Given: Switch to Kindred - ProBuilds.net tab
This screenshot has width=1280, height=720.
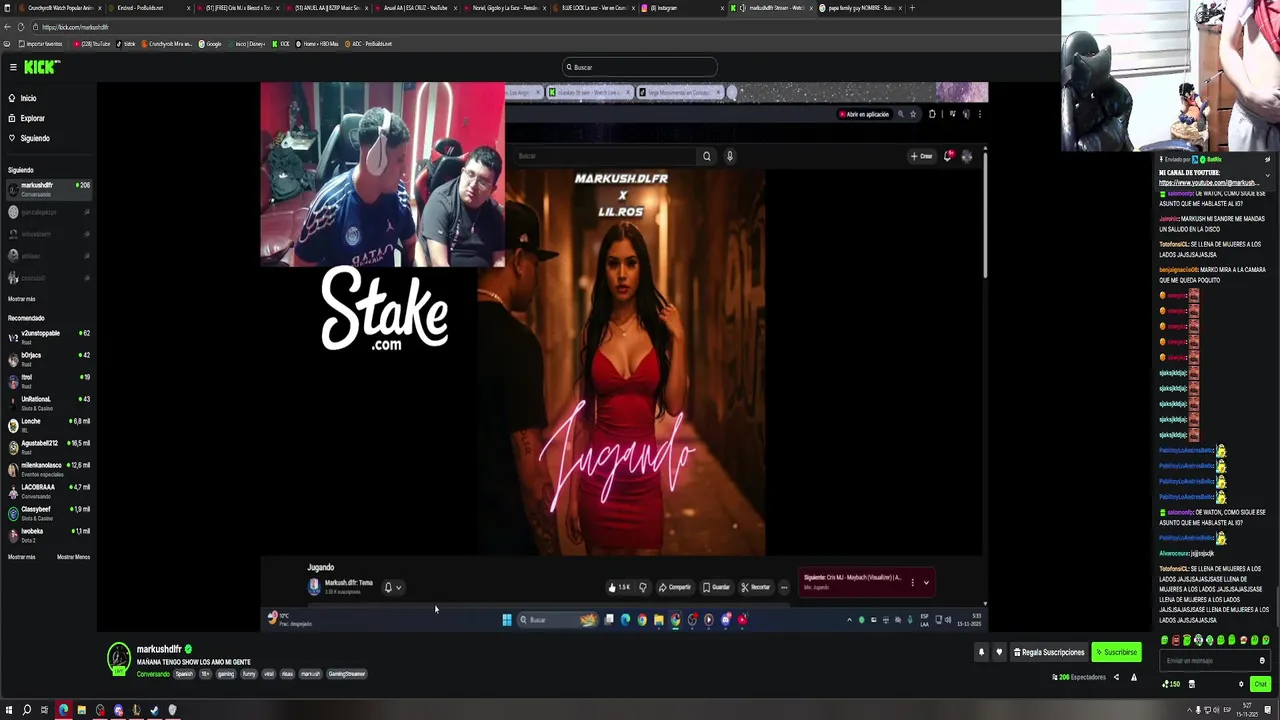Looking at the screenshot, I should pyautogui.click(x=148, y=8).
